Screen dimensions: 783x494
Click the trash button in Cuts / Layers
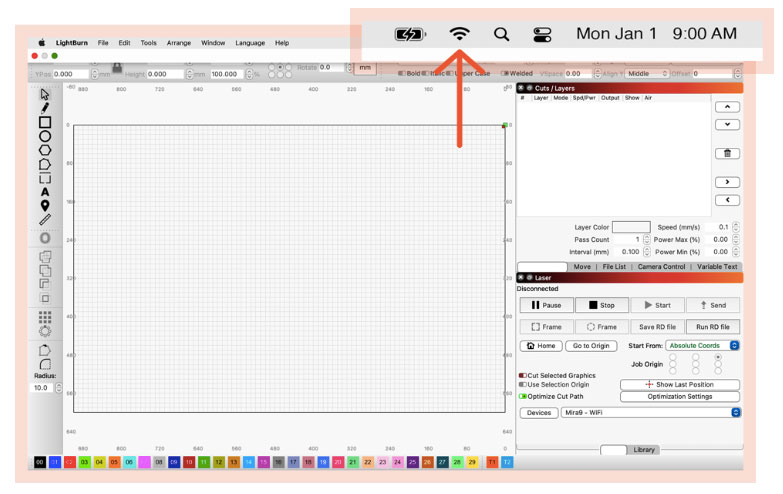coord(727,153)
